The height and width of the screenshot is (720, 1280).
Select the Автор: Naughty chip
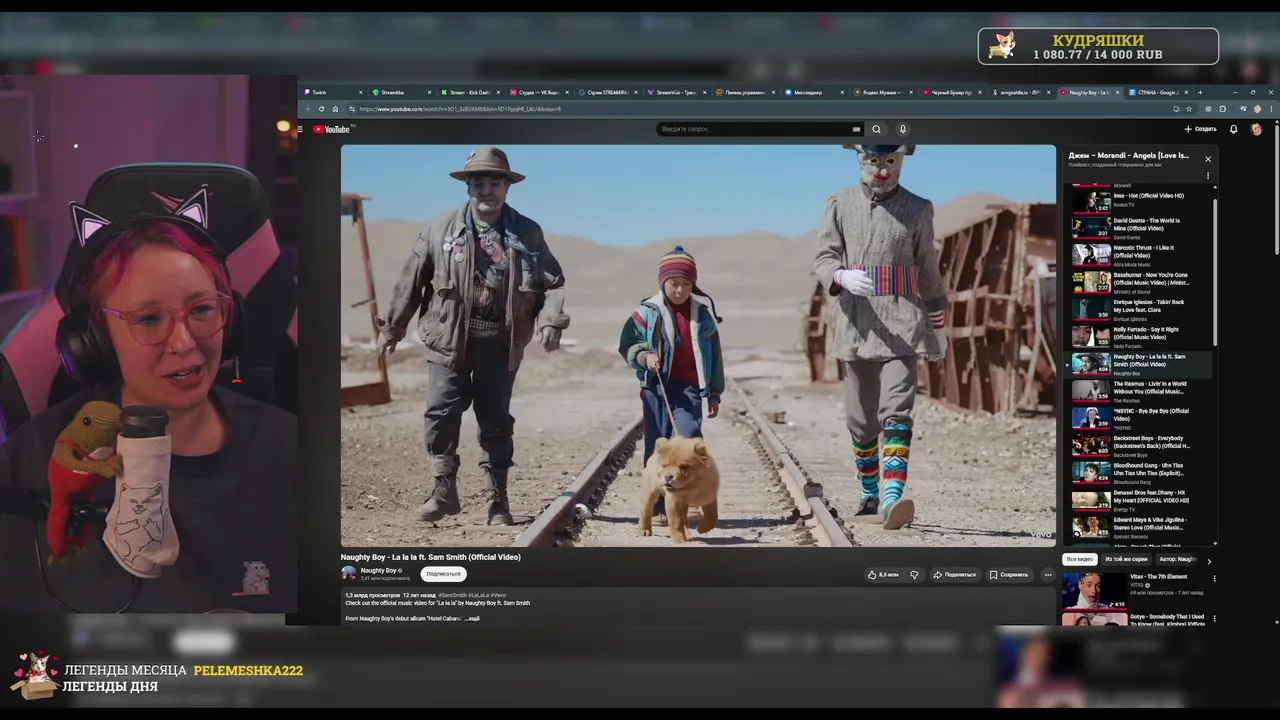[1177, 559]
